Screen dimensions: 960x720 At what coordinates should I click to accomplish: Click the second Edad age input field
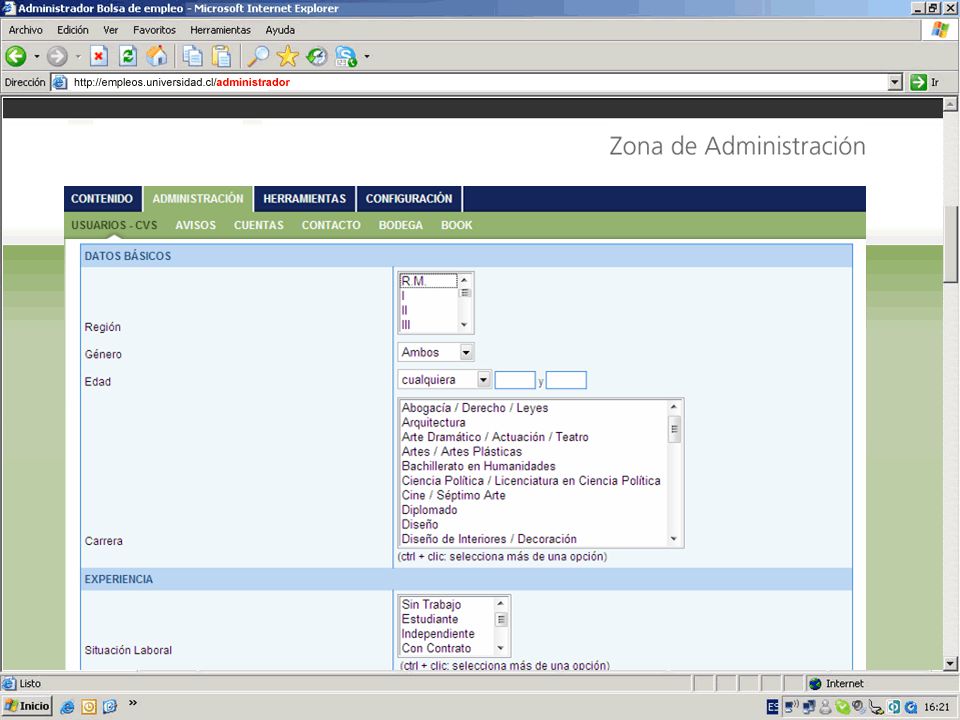pyautogui.click(x=566, y=380)
